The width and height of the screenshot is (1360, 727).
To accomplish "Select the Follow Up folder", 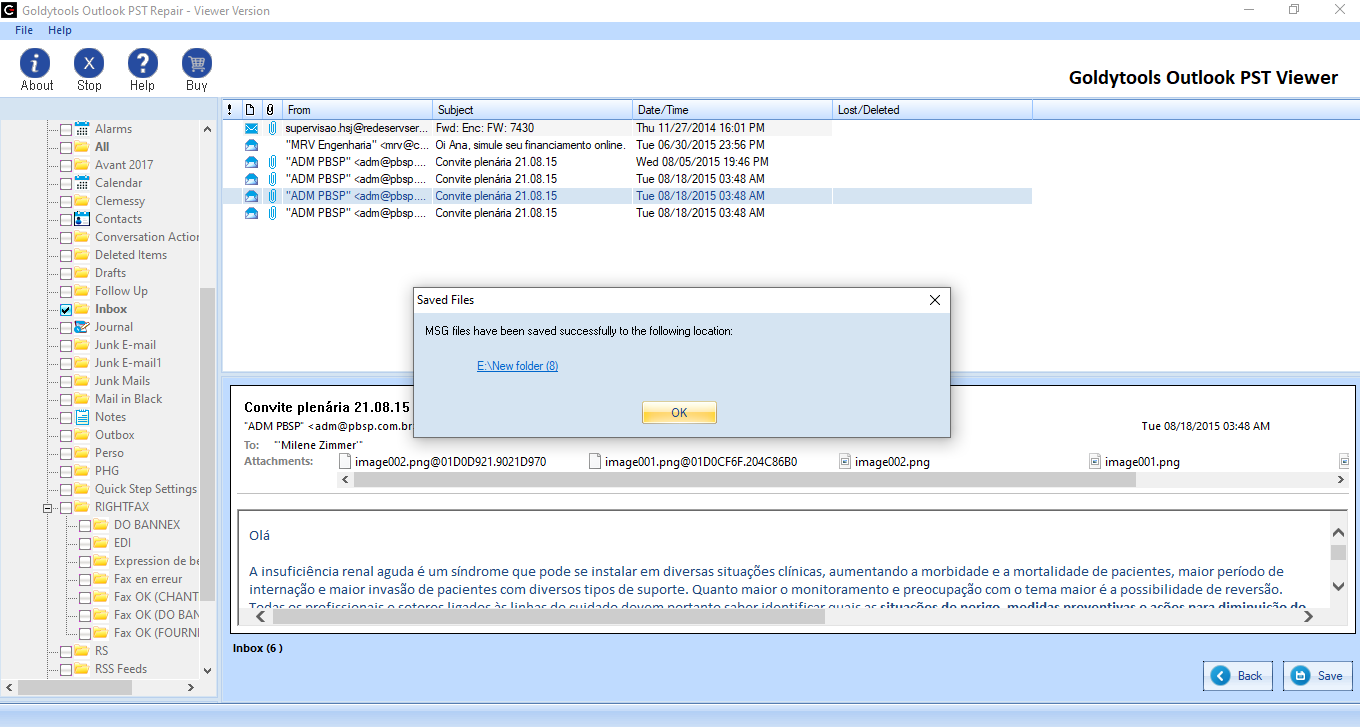I will pyautogui.click(x=121, y=291).
